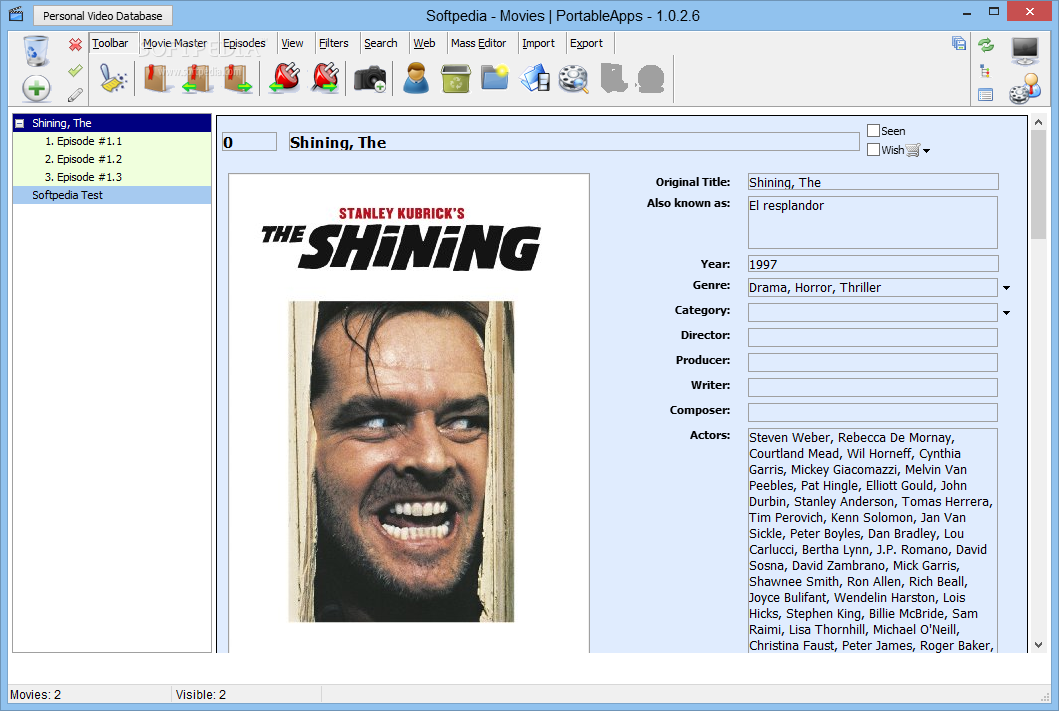Click the empty Composer field
1059x711 pixels.
tap(873, 413)
